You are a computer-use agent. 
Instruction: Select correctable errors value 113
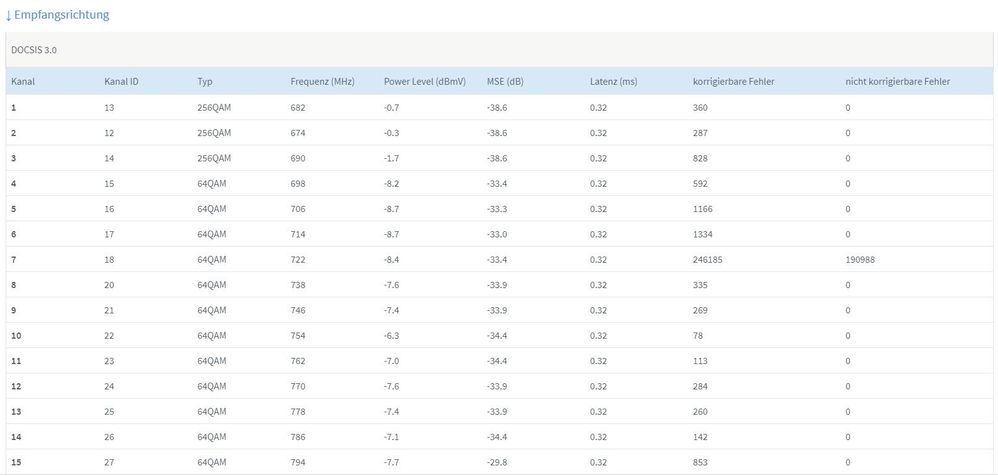point(700,361)
